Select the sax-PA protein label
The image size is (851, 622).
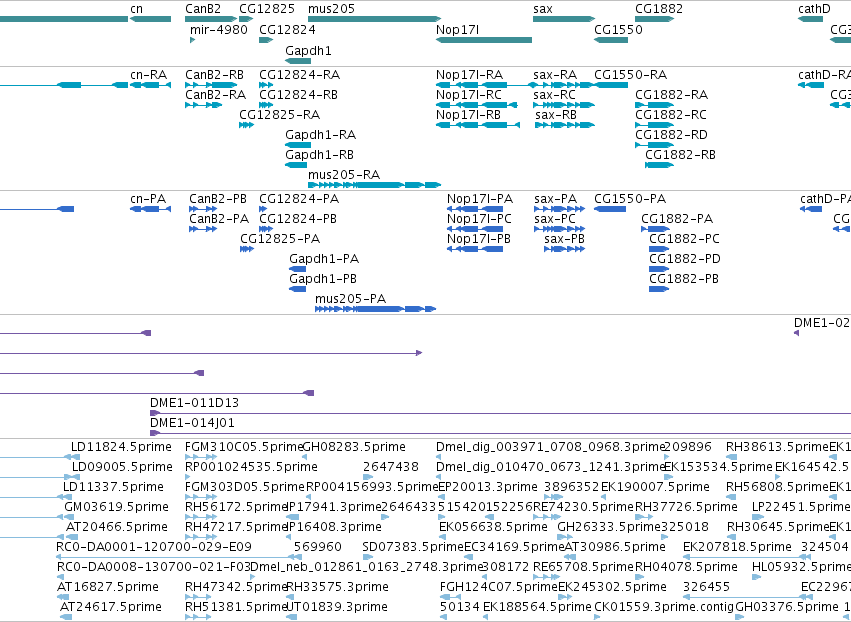click(556, 199)
